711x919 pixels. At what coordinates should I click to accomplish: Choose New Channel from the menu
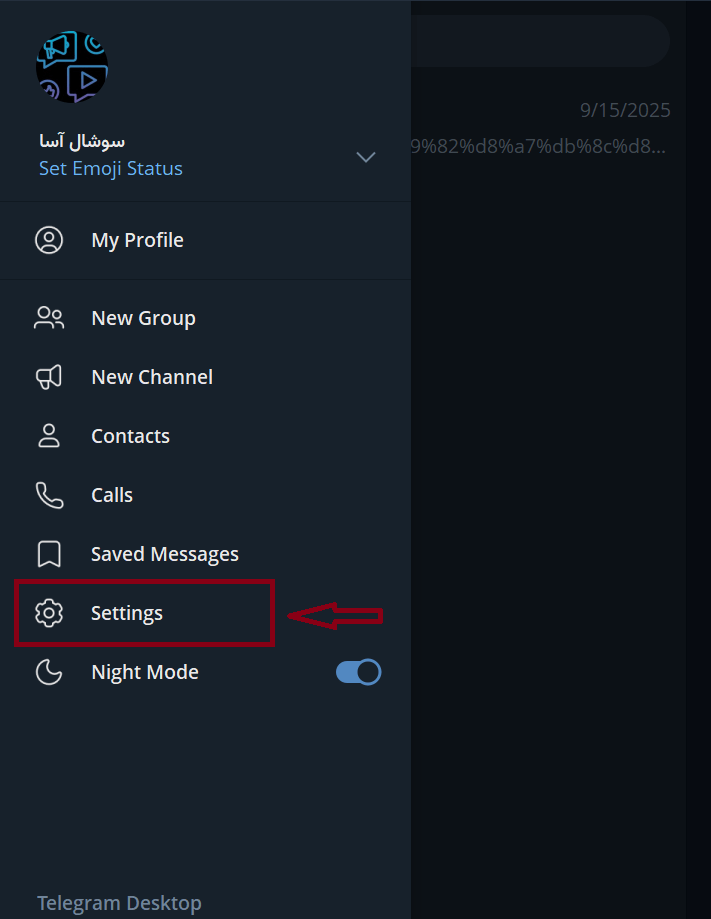152,377
